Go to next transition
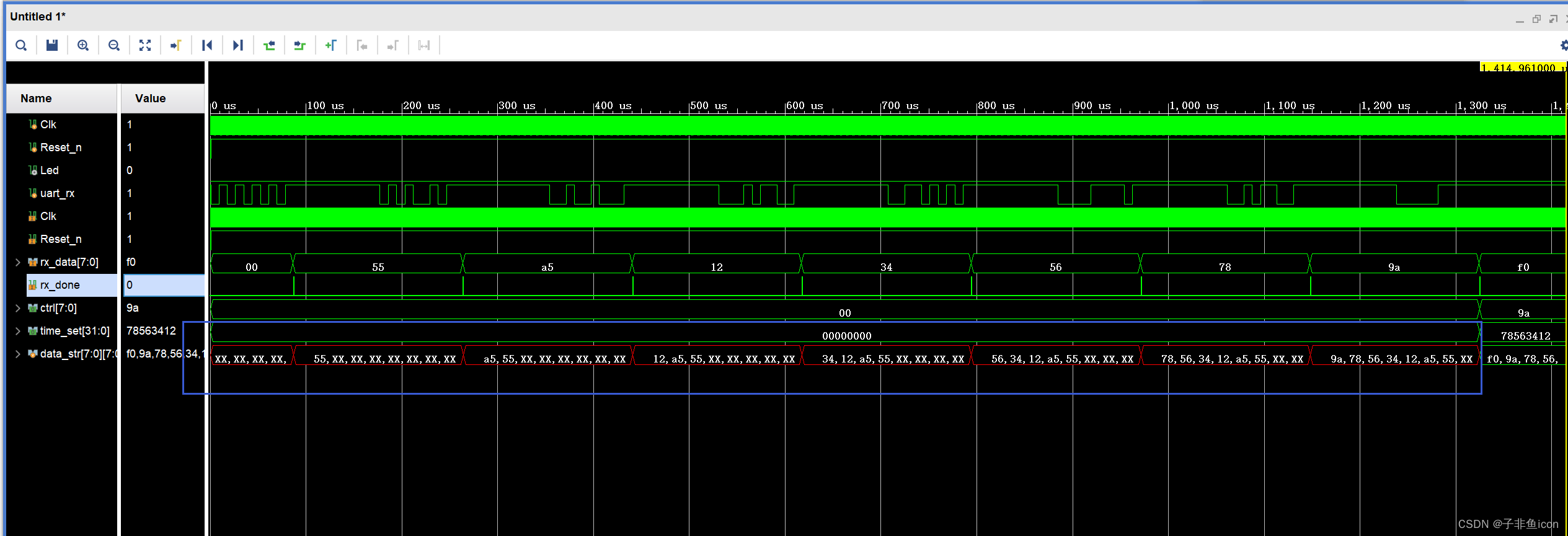The width and height of the screenshot is (1568, 536). 300,45
